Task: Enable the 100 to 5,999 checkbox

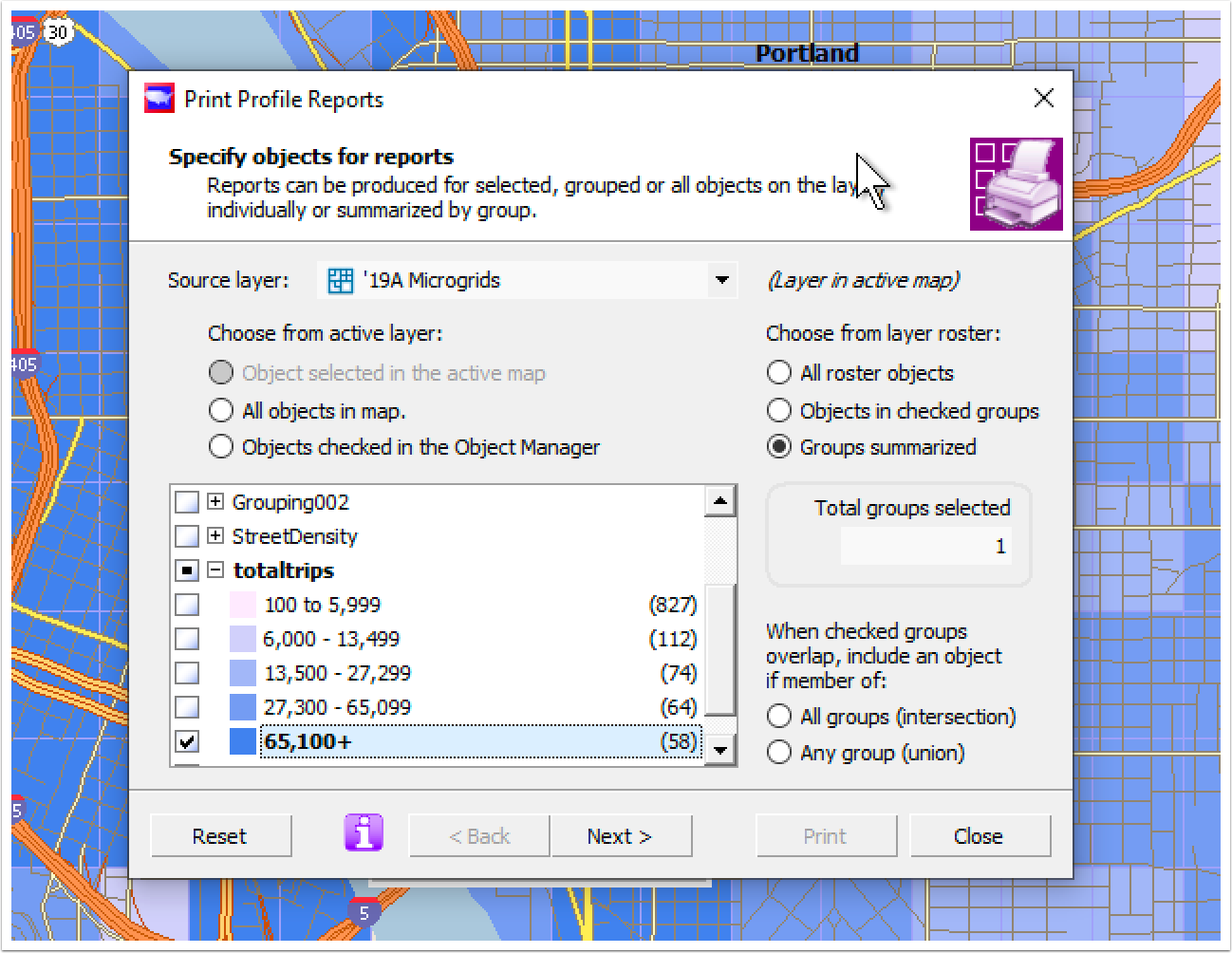Action: click(x=188, y=605)
